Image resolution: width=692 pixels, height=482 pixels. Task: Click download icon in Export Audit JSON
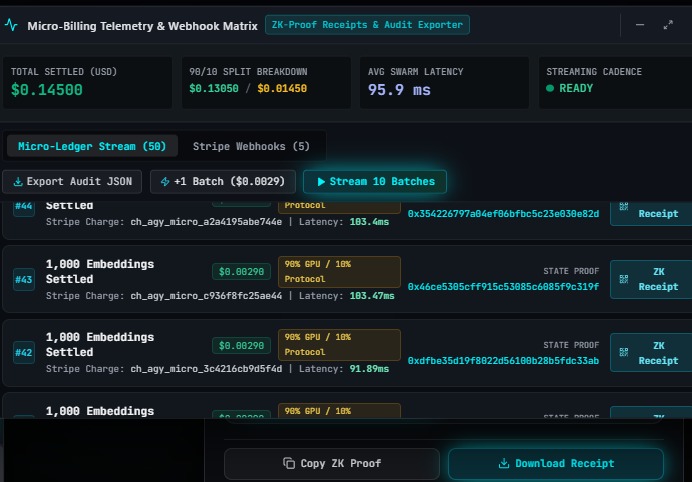coord(18,182)
